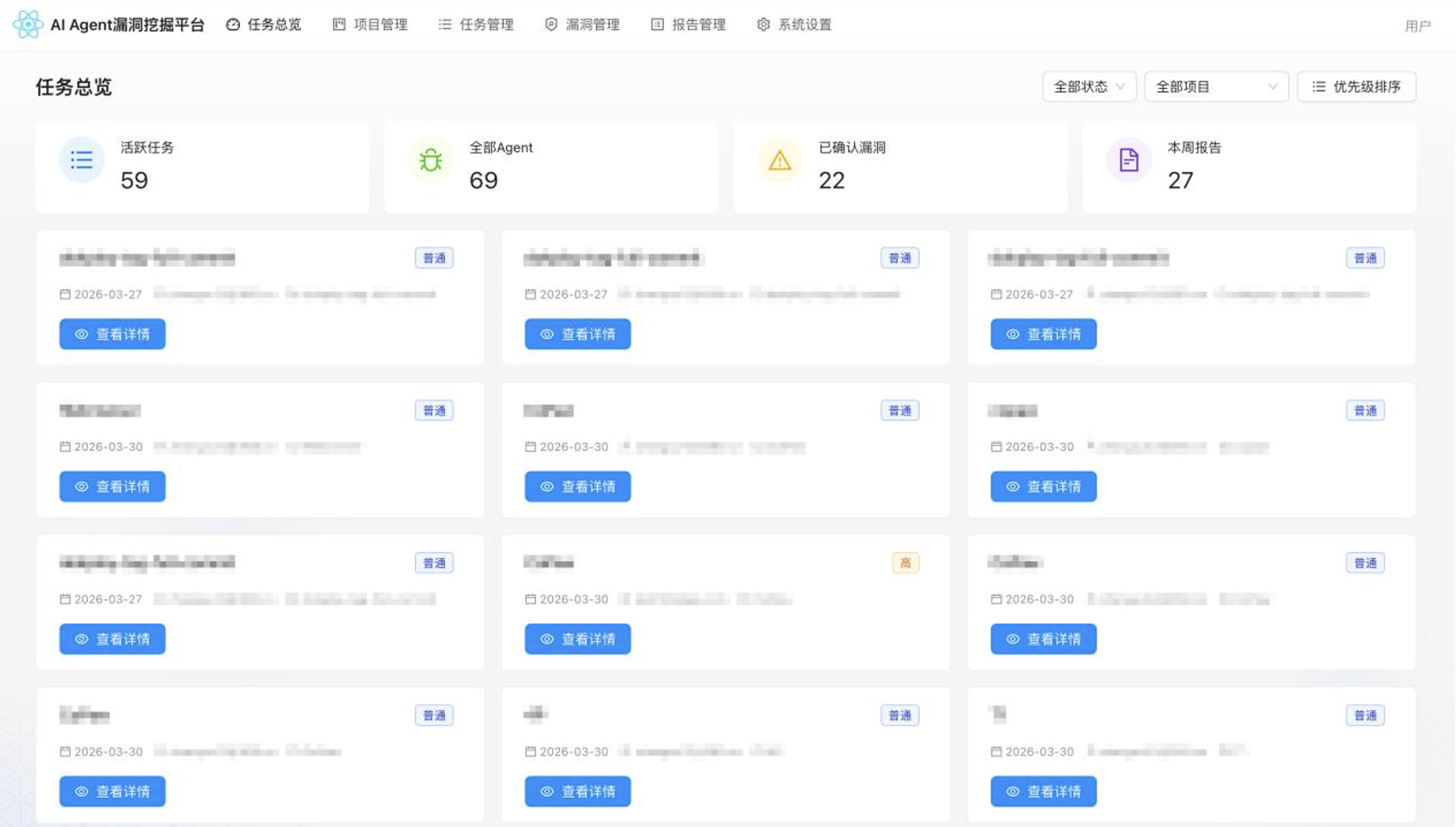Click the document icon on the 本周报告 card

(x=1128, y=160)
